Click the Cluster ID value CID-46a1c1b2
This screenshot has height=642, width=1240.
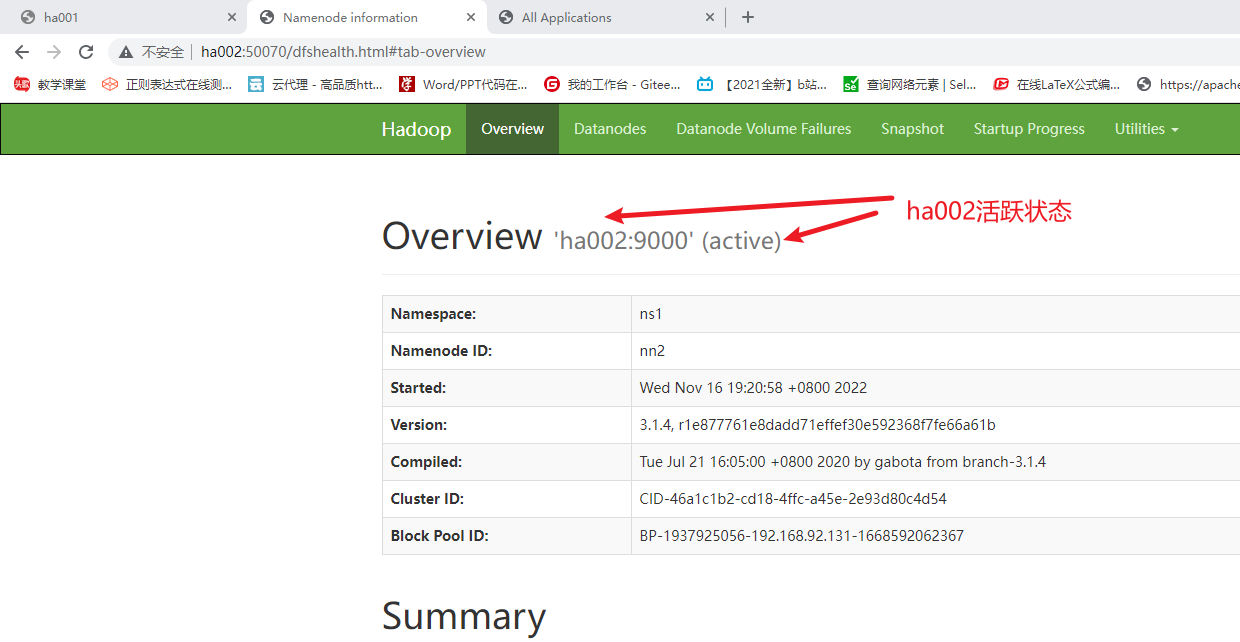(x=793, y=499)
